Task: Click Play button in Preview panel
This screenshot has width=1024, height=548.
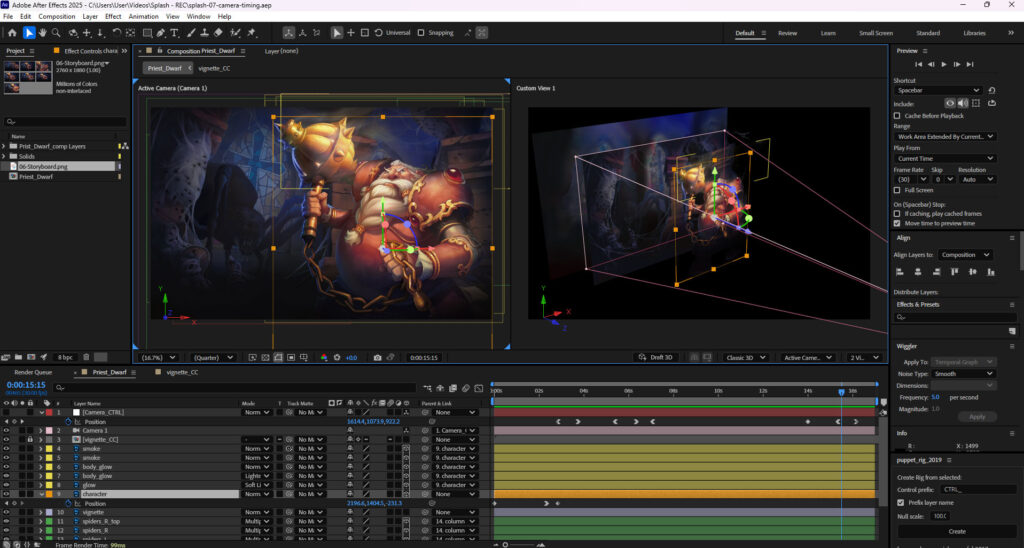Action: pyautogui.click(x=944, y=64)
